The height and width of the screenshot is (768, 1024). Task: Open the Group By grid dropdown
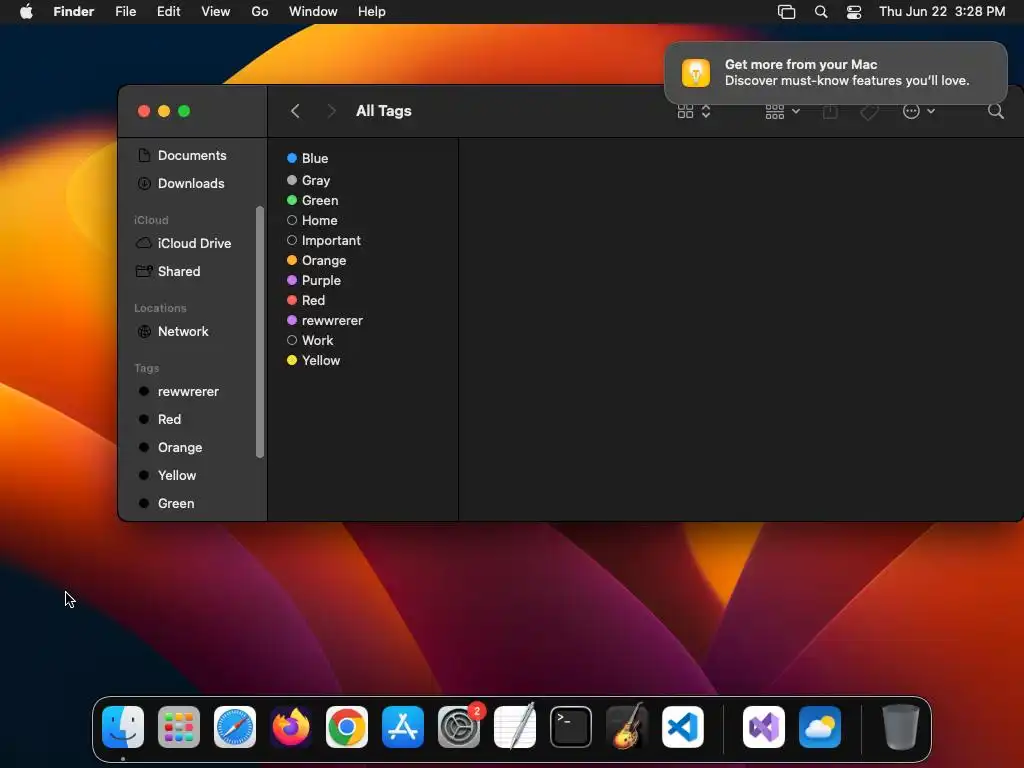(782, 112)
